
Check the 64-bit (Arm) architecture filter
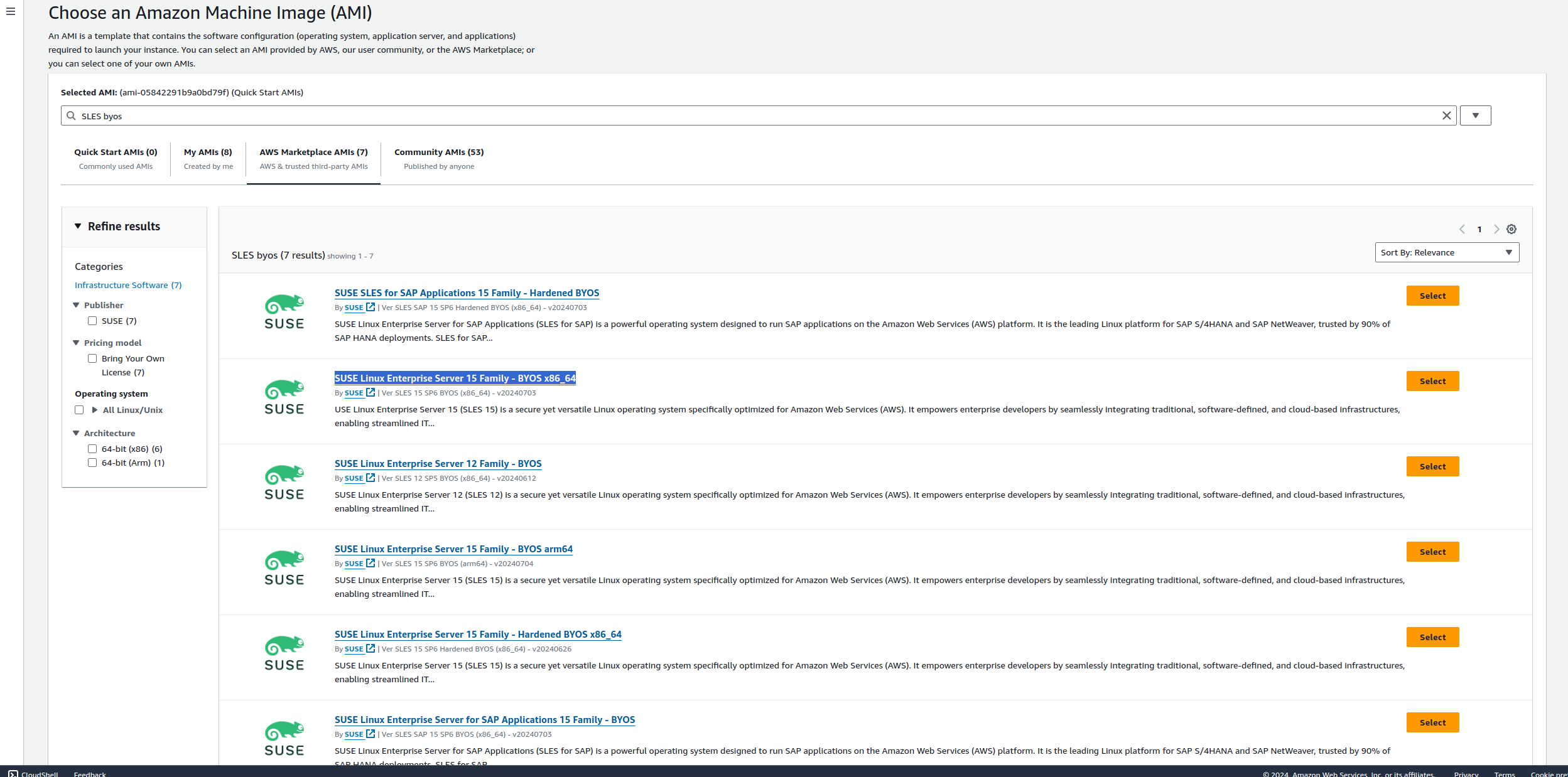point(93,463)
